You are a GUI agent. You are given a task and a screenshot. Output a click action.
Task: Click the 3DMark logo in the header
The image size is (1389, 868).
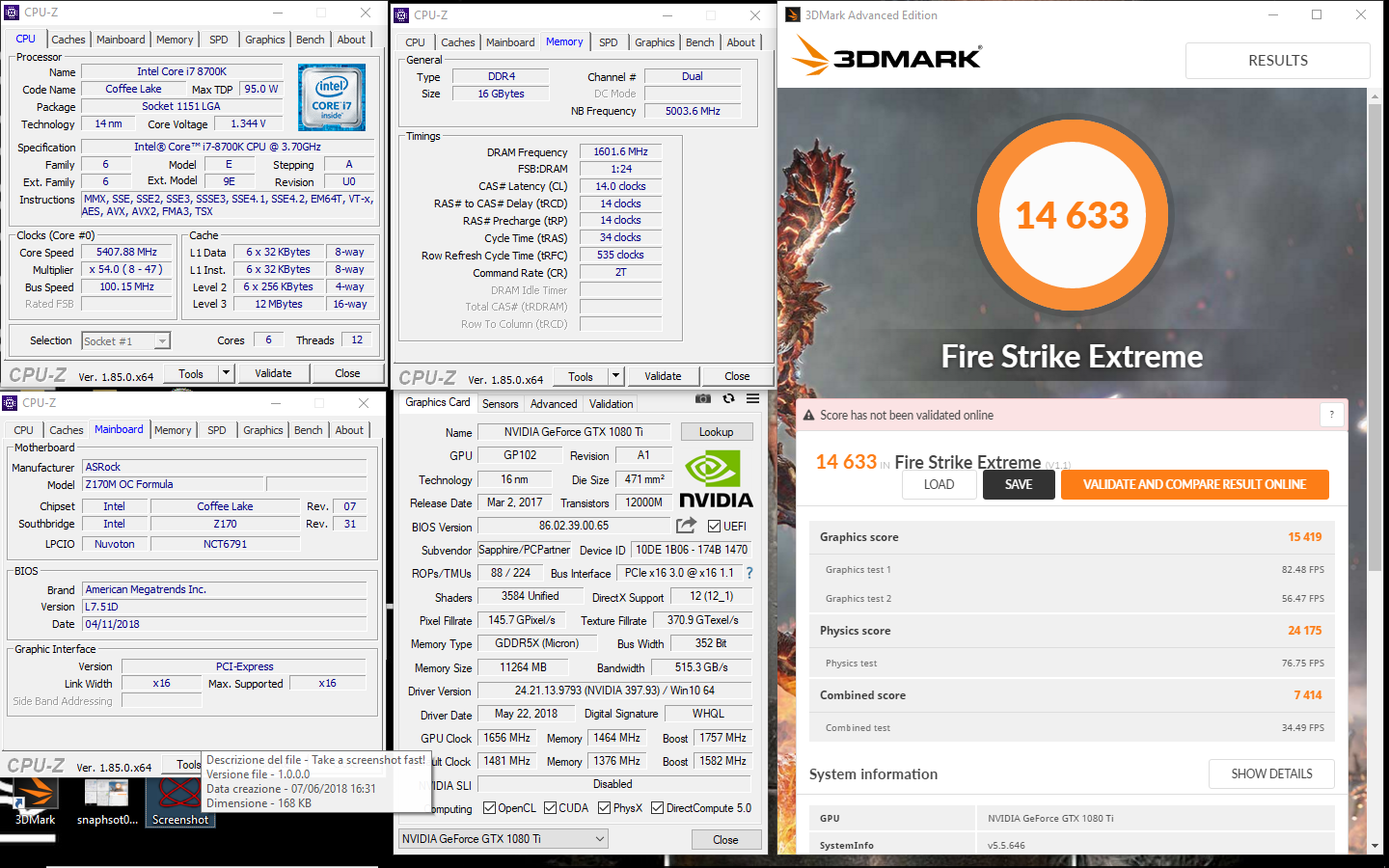pyautogui.click(x=886, y=56)
